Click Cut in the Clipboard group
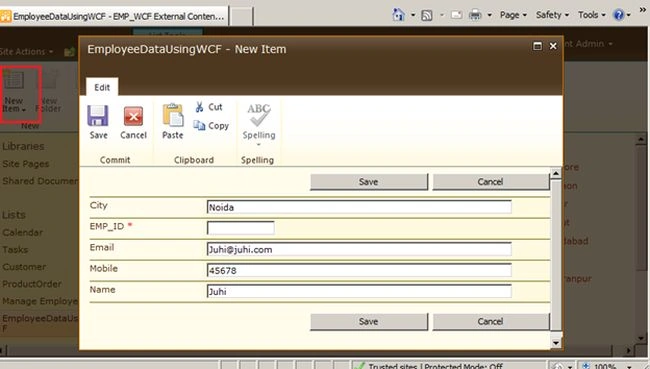This screenshot has width=650, height=369. 209,107
